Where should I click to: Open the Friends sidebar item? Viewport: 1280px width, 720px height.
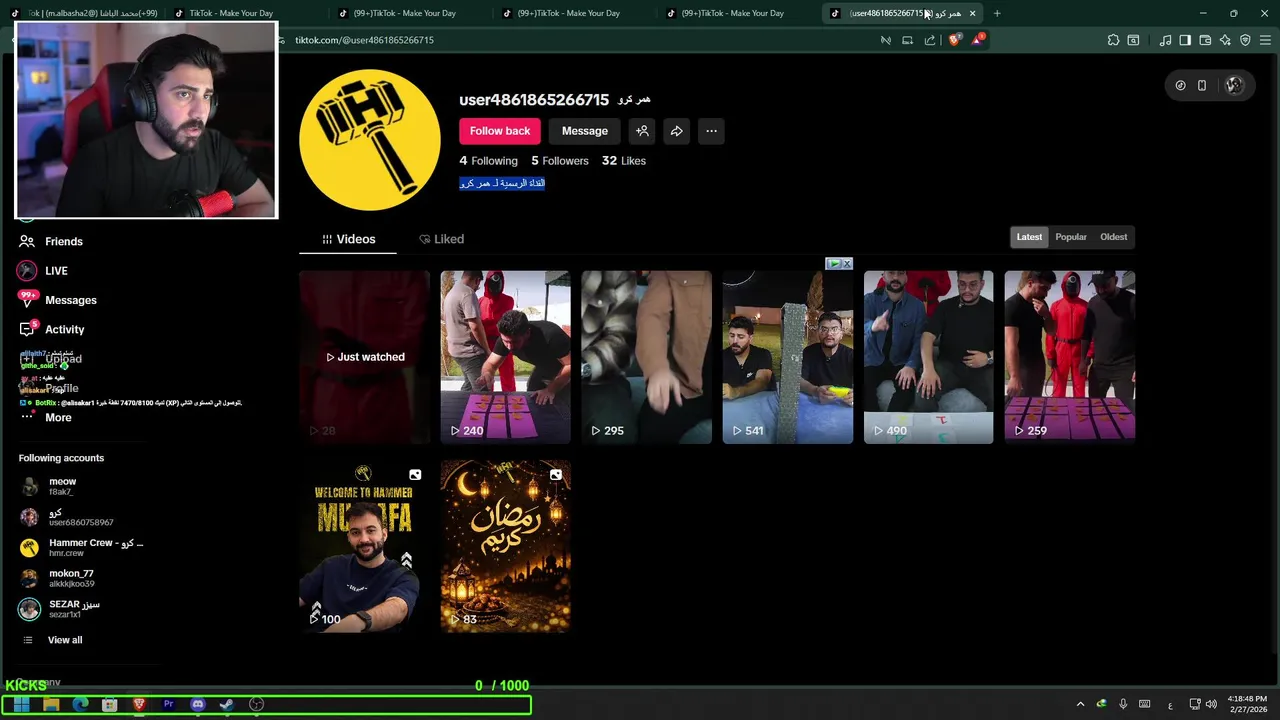(50, 241)
